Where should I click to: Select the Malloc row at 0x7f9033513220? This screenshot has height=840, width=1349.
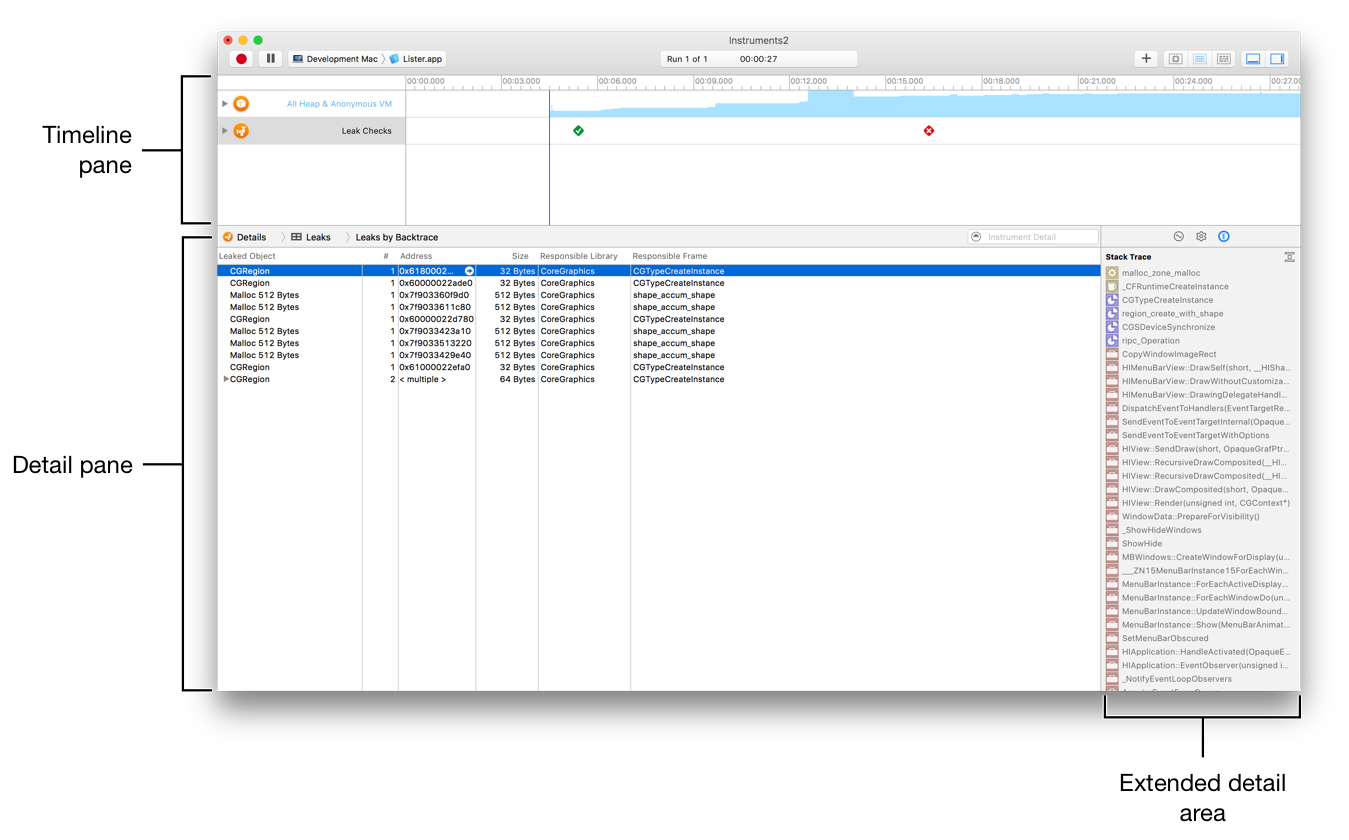(x=659, y=343)
